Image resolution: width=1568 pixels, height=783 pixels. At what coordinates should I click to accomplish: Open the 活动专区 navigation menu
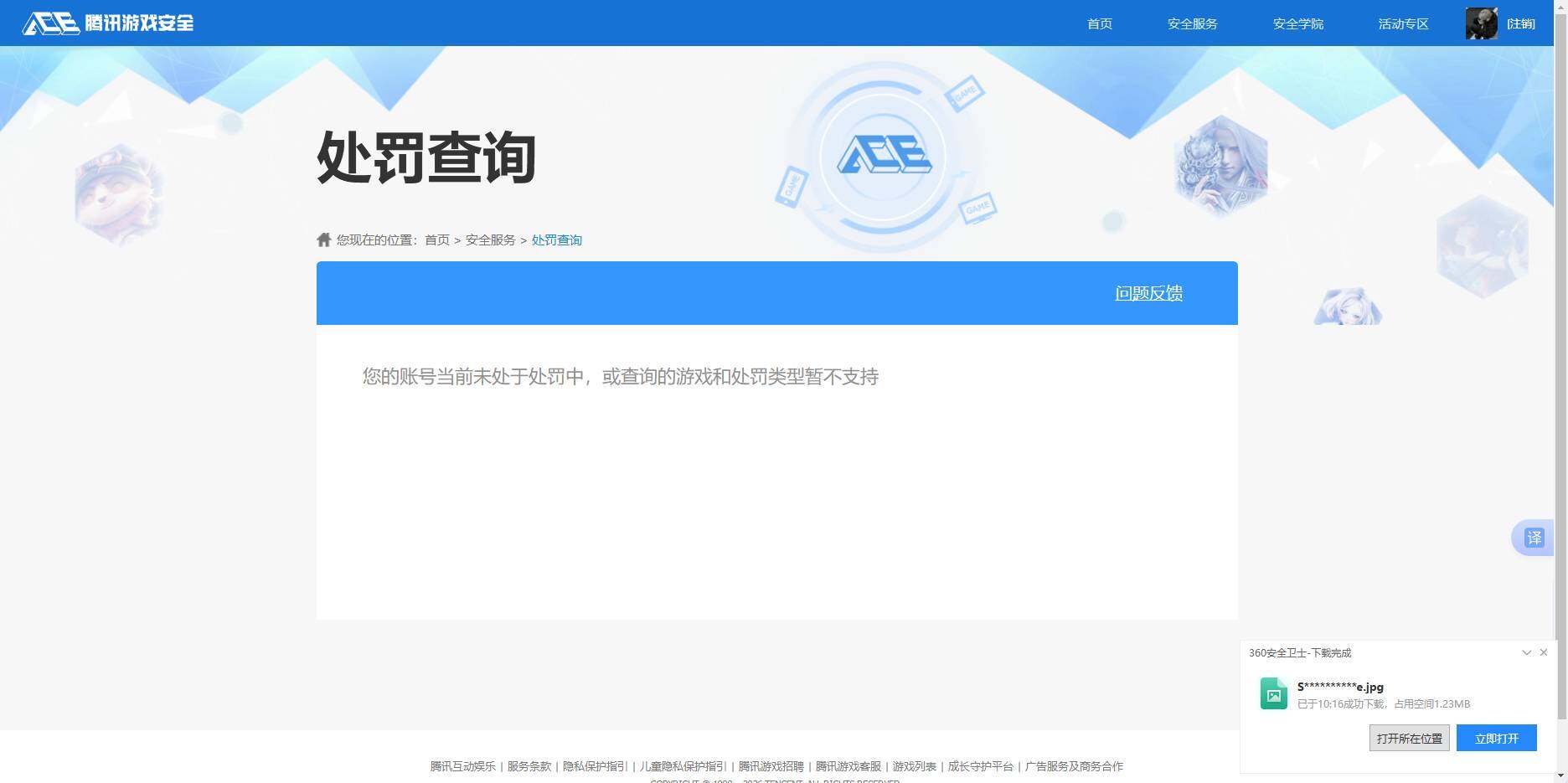click(x=1402, y=23)
